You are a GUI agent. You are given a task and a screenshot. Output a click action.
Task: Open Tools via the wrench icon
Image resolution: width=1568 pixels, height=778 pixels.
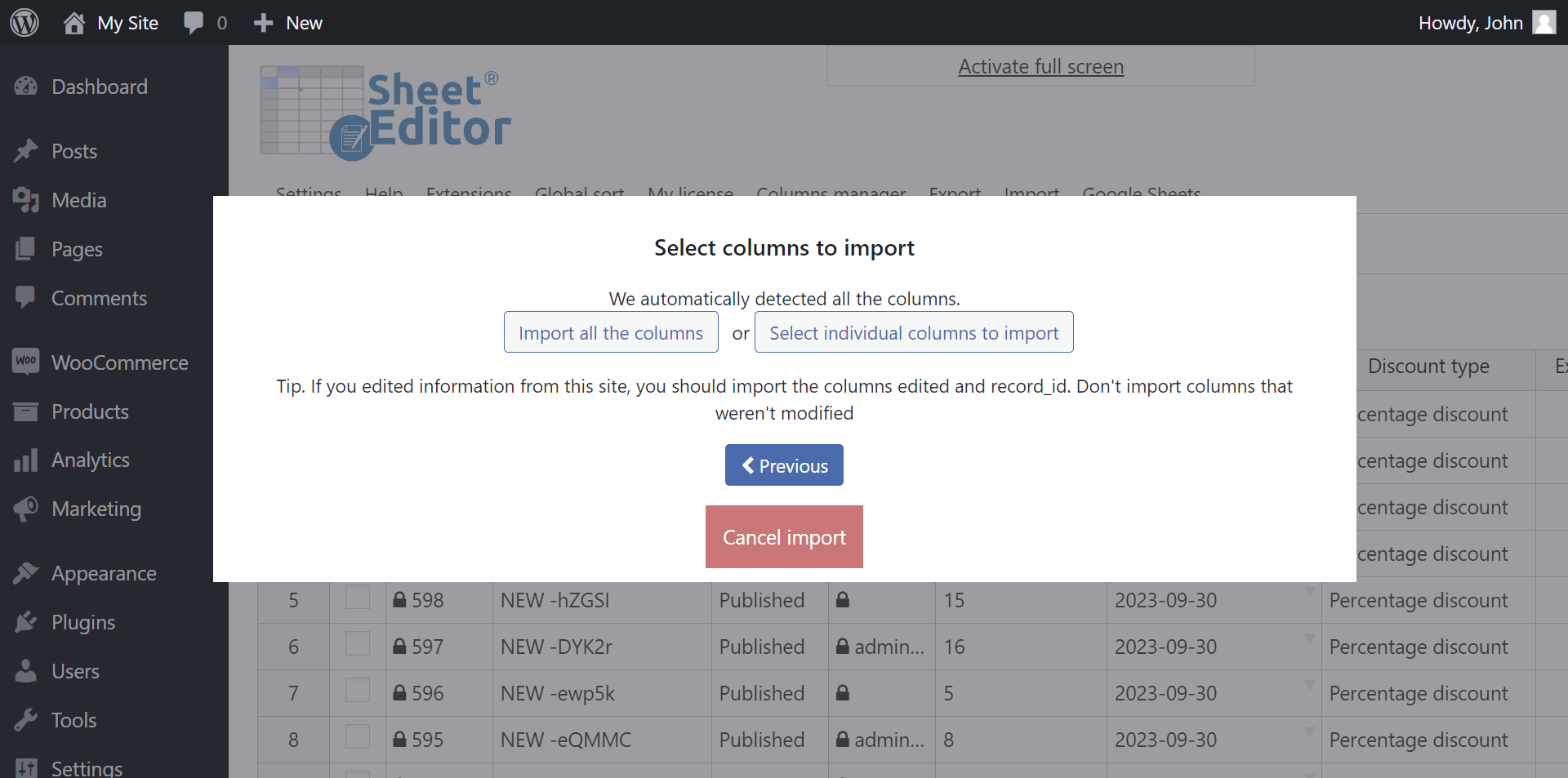(27, 720)
